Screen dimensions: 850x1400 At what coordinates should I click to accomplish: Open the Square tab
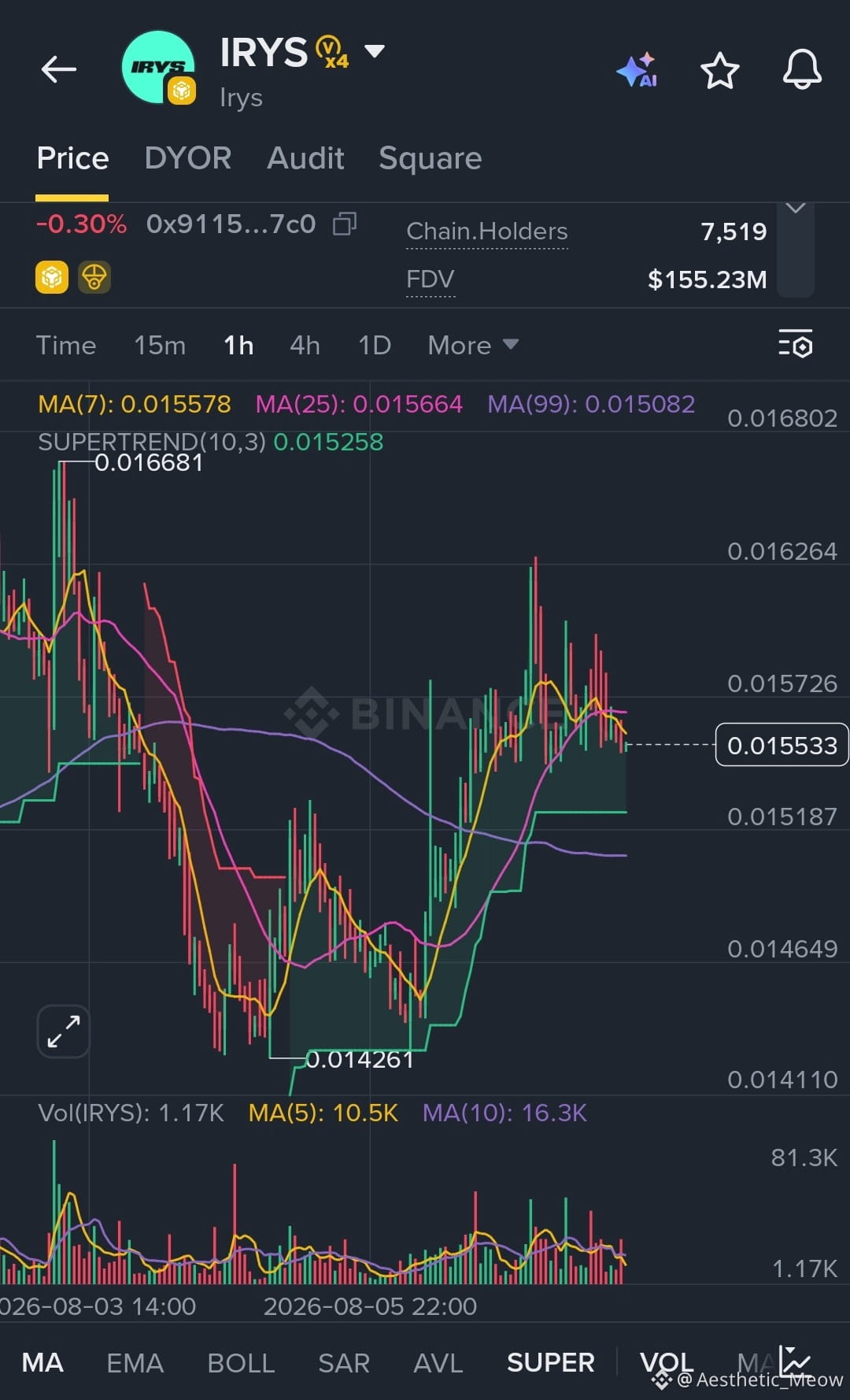(x=431, y=158)
